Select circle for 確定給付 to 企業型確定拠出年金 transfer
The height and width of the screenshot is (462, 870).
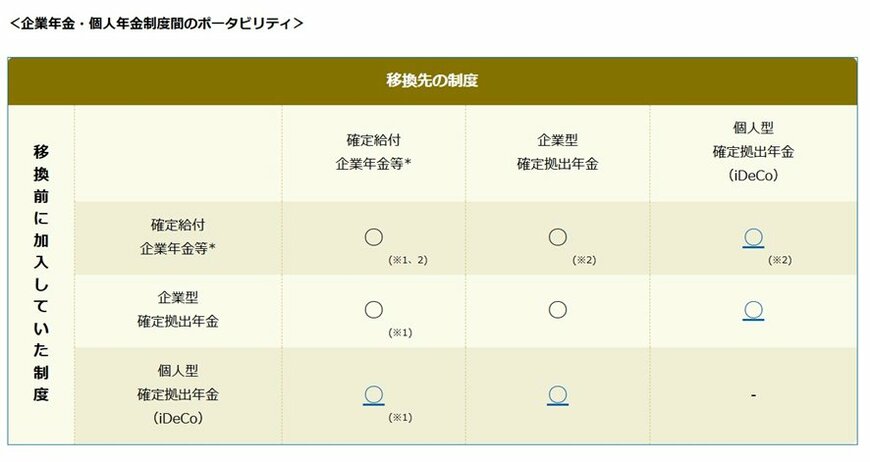[558, 237]
